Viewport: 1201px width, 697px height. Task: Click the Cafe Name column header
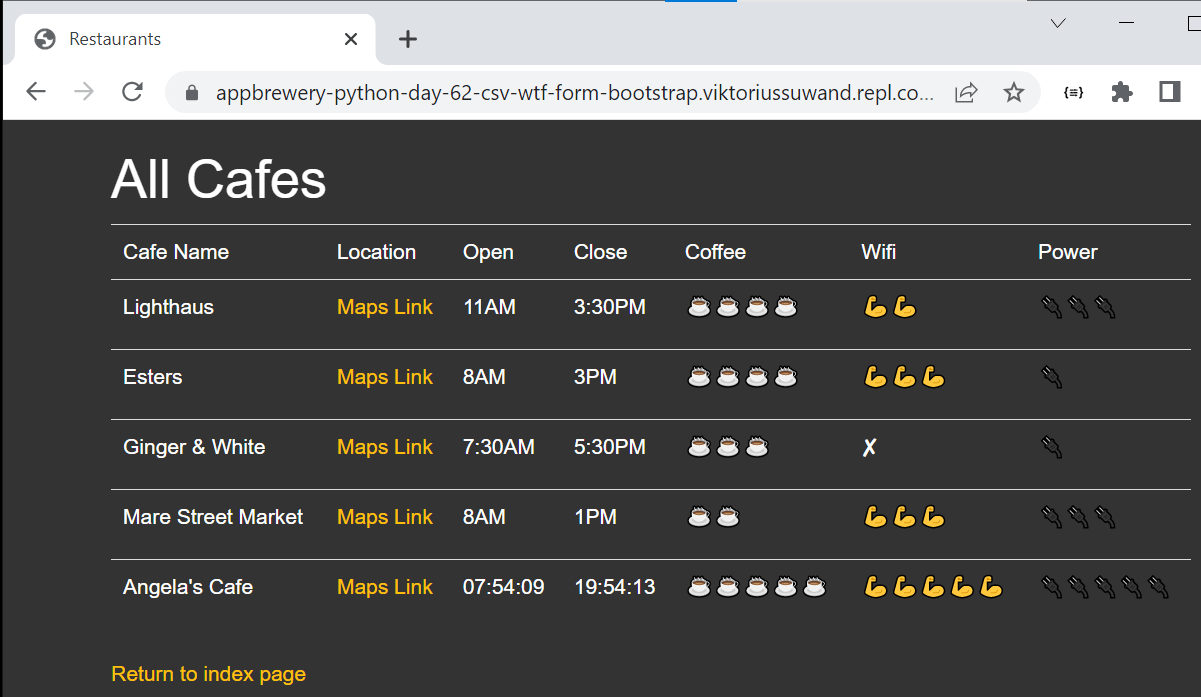point(176,252)
